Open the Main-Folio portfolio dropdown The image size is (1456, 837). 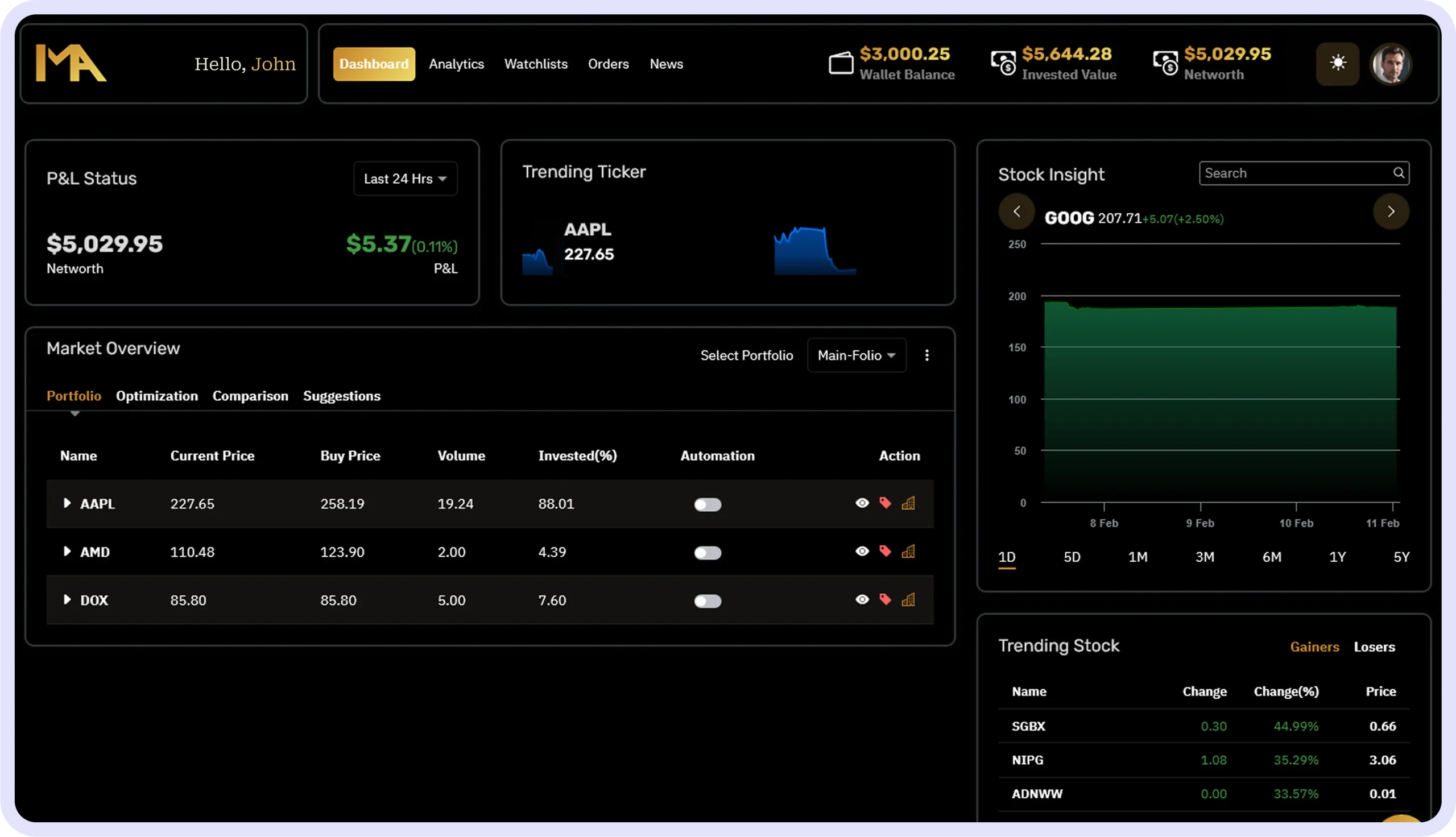coord(857,355)
